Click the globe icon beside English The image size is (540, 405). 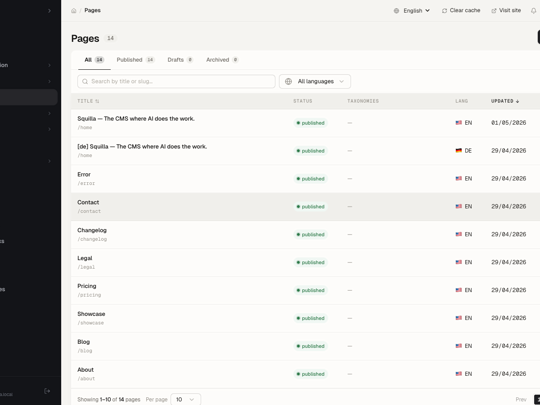[396, 11]
